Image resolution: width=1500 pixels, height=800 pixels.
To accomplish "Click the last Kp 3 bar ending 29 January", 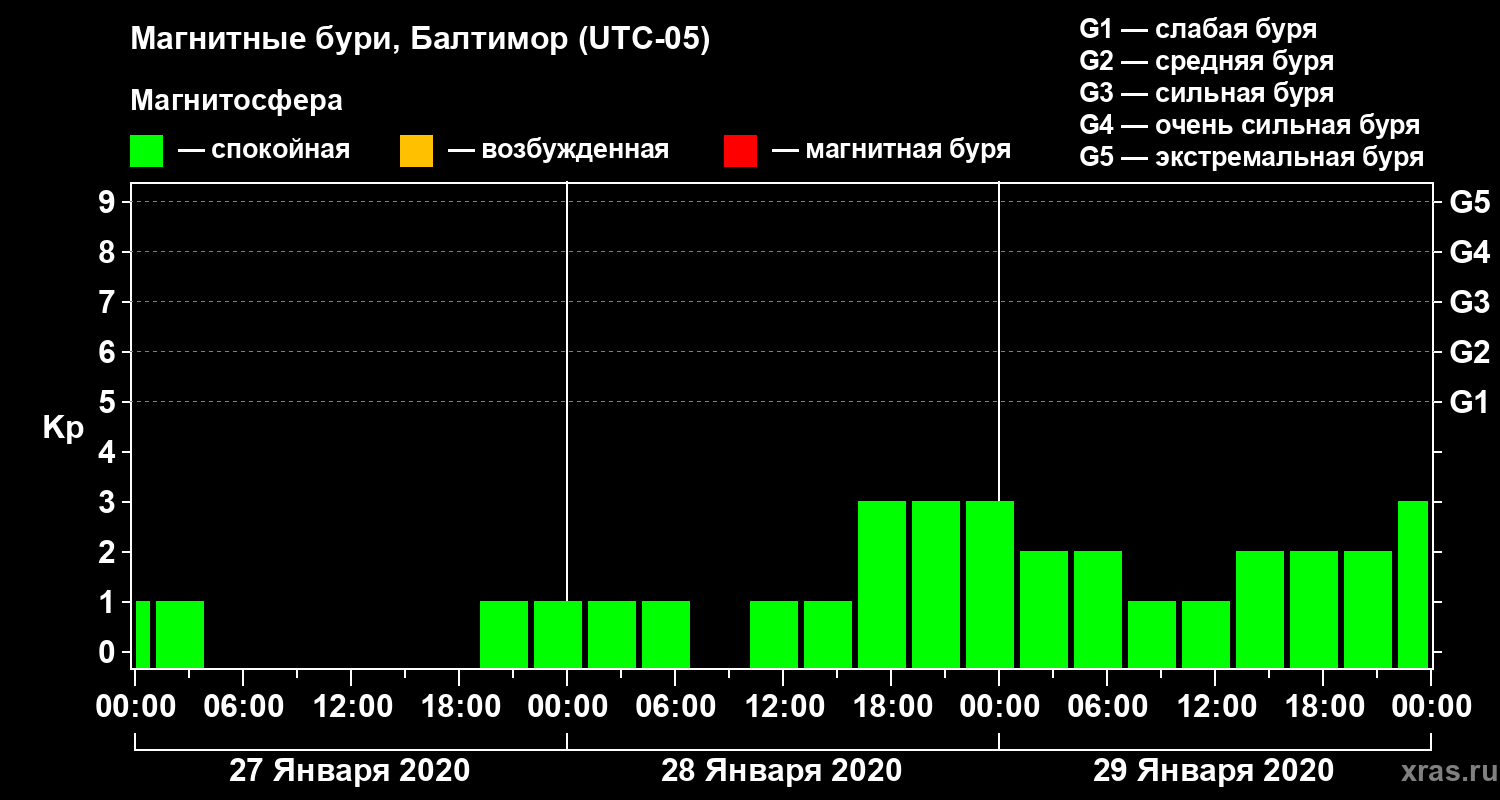I will [x=1413, y=584].
